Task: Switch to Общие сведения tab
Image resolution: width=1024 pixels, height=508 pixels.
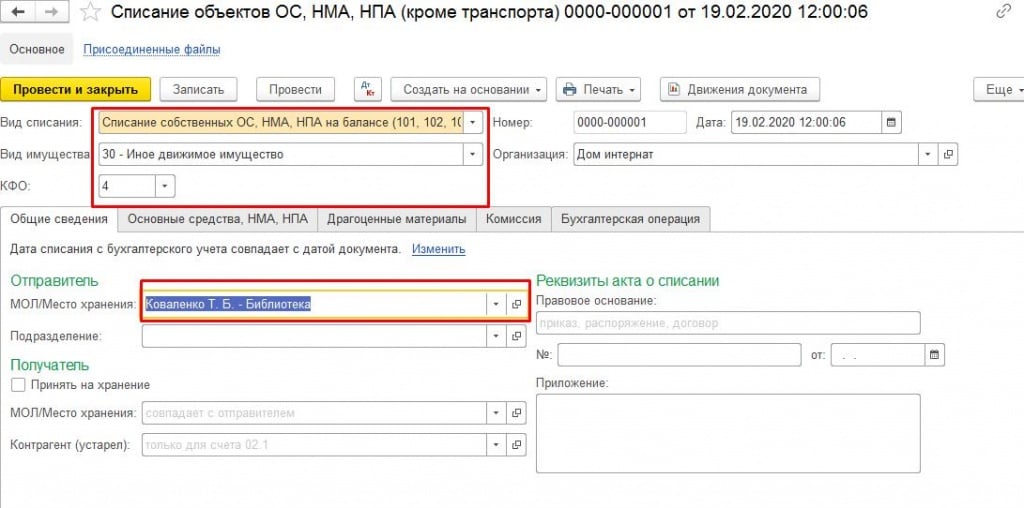Action: (x=59, y=219)
